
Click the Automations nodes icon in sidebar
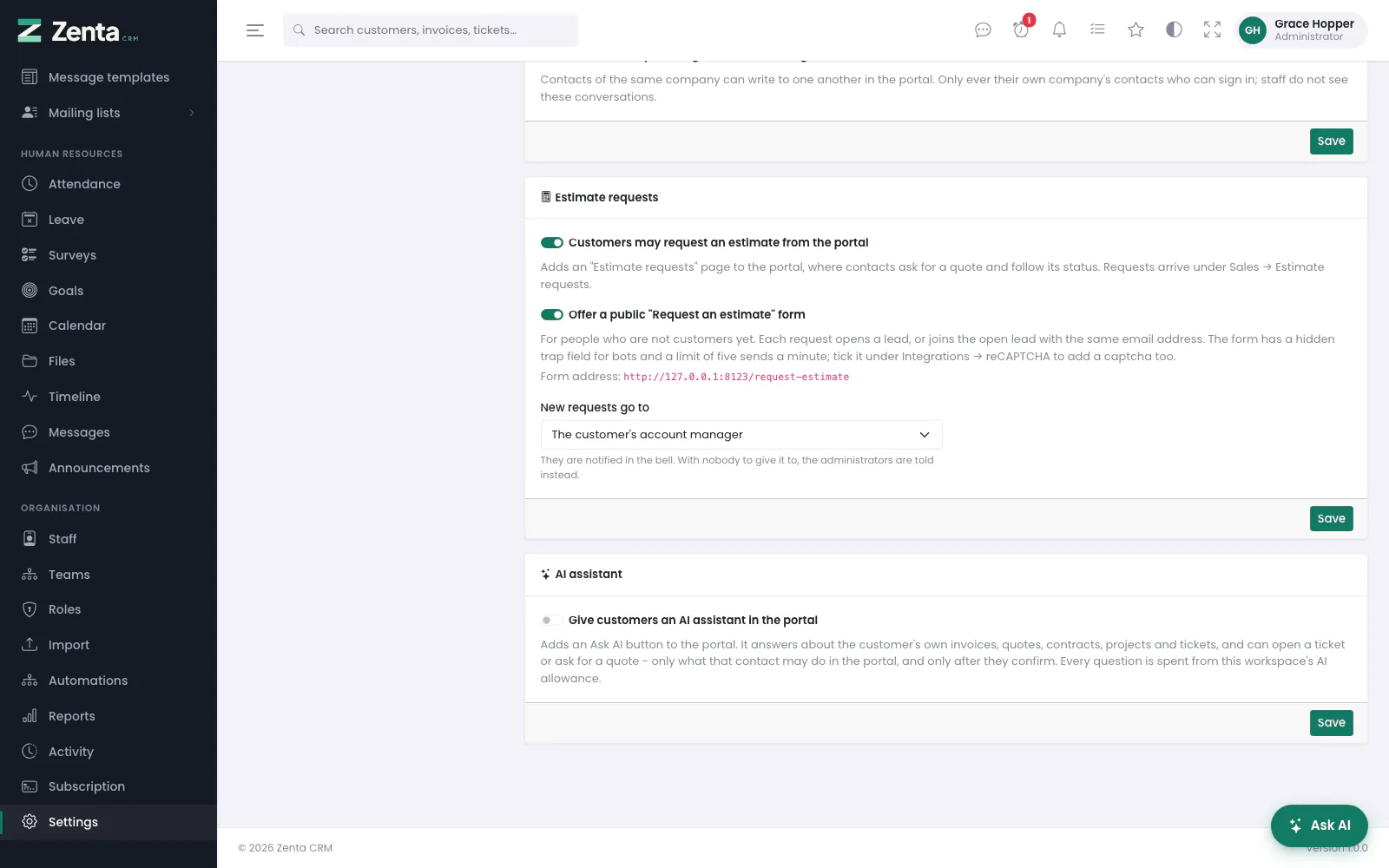click(x=30, y=681)
